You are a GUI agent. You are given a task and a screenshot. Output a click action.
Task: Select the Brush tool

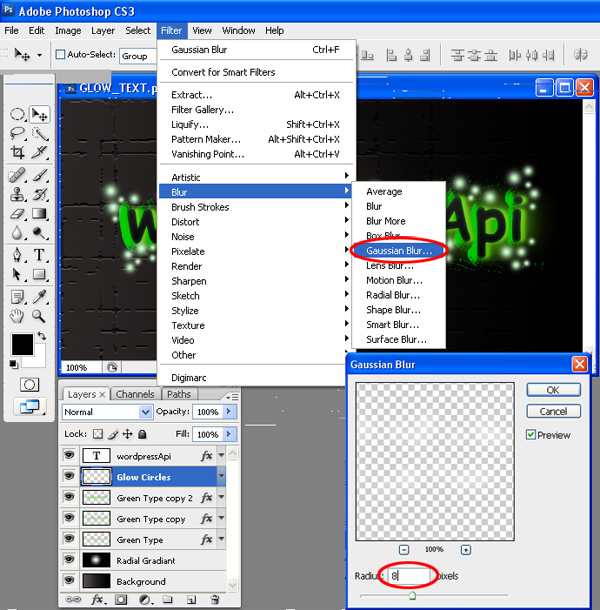click(x=39, y=175)
